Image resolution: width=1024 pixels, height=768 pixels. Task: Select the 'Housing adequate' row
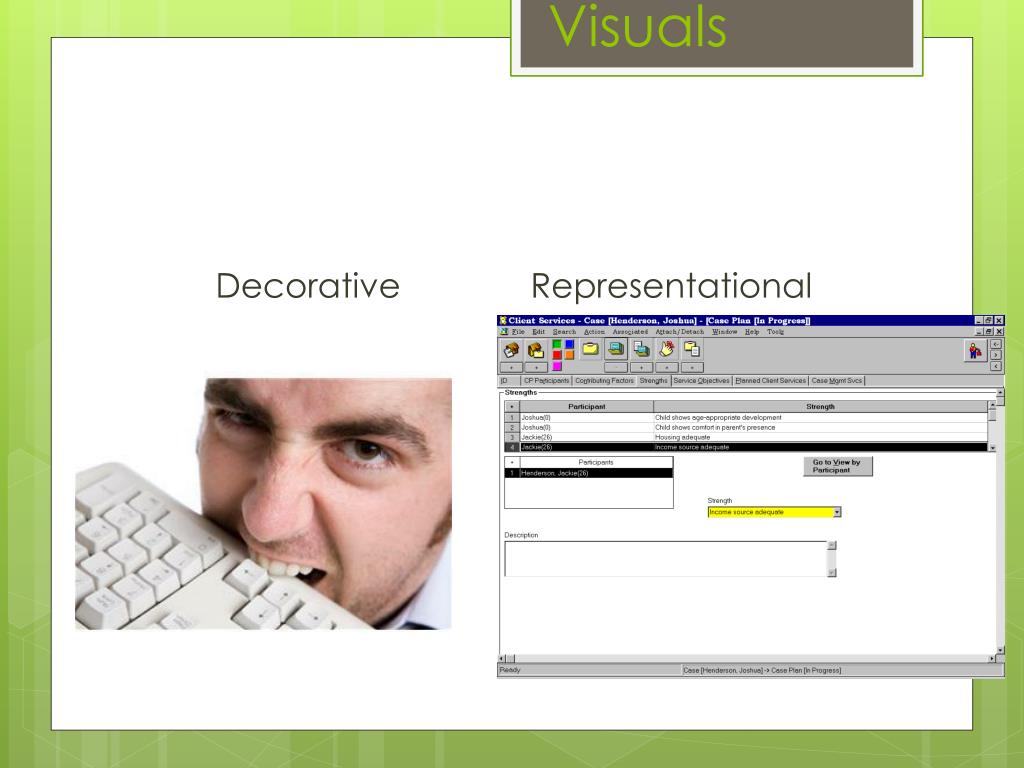(x=746, y=437)
